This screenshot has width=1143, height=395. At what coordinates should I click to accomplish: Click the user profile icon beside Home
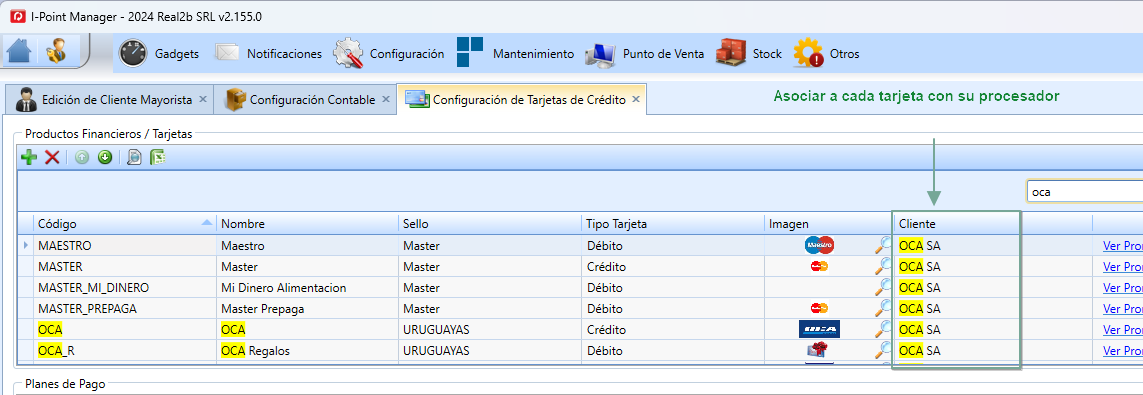tap(57, 52)
